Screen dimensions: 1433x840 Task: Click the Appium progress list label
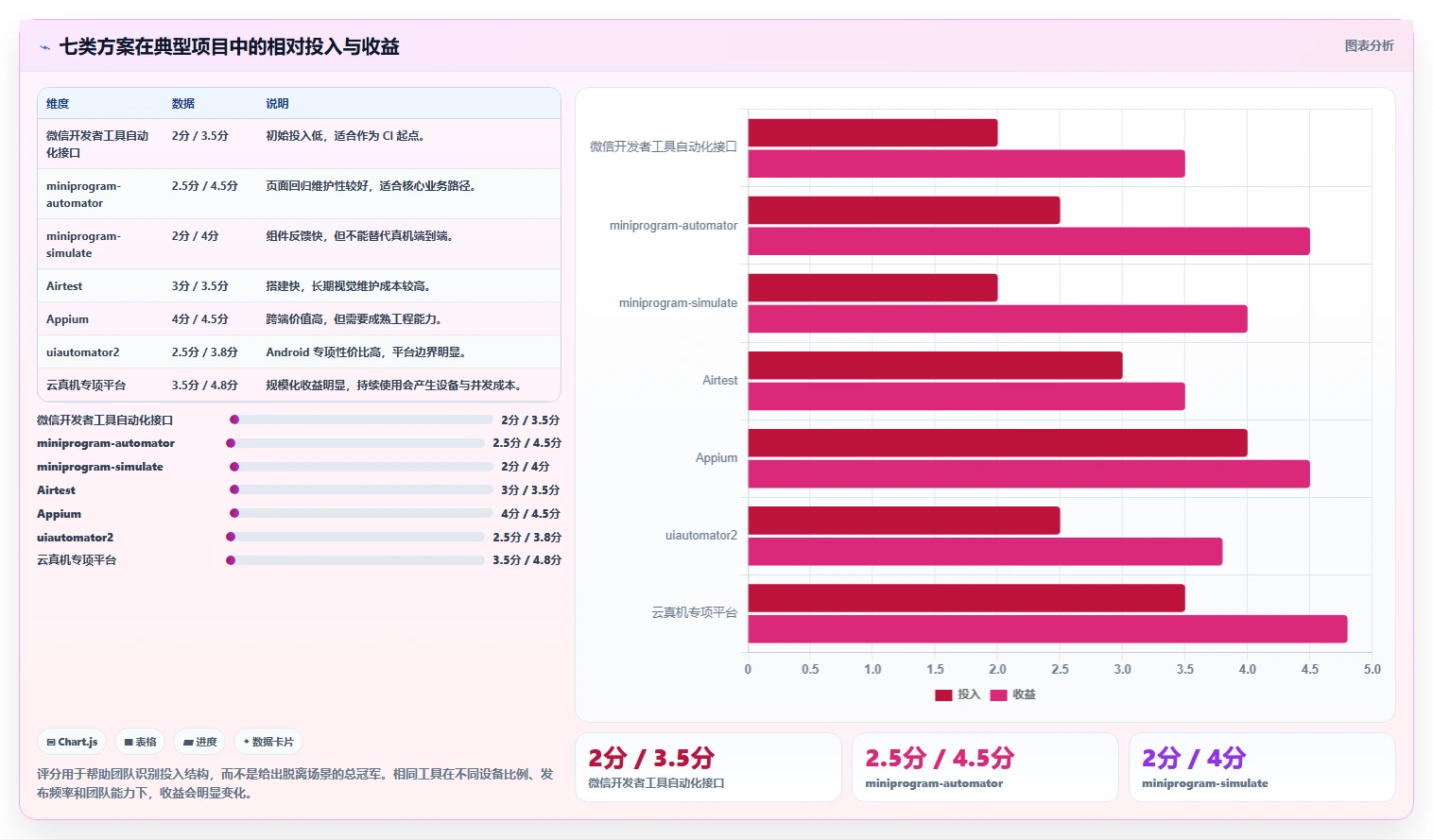point(59,514)
